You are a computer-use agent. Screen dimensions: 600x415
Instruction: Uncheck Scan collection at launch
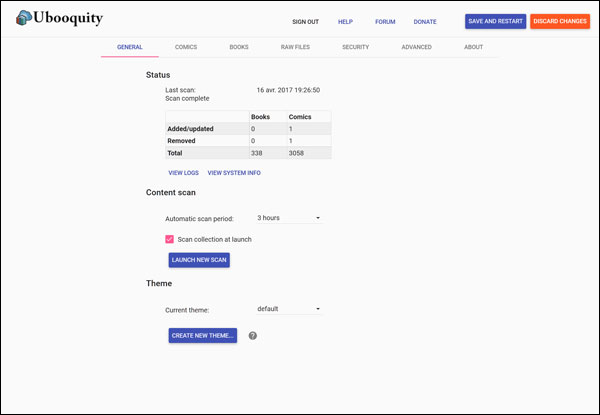click(x=170, y=239)
